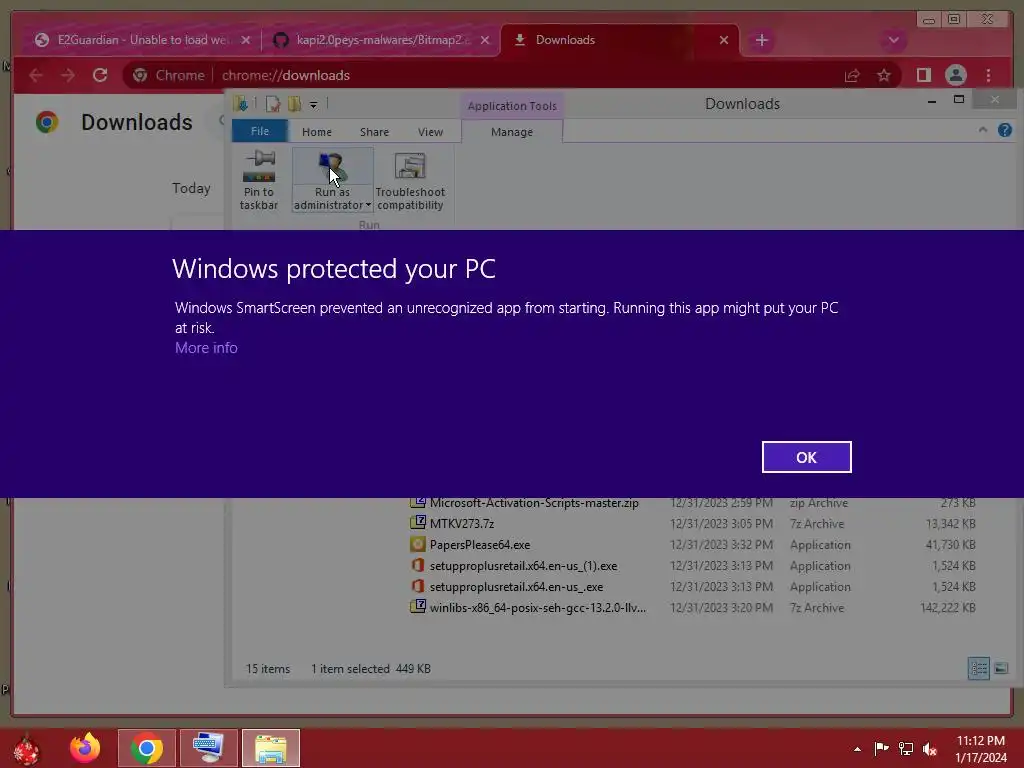Close the E2Guardian tab
The height and width of the screenshot is (768, 1024).
(x=246, y=40)
